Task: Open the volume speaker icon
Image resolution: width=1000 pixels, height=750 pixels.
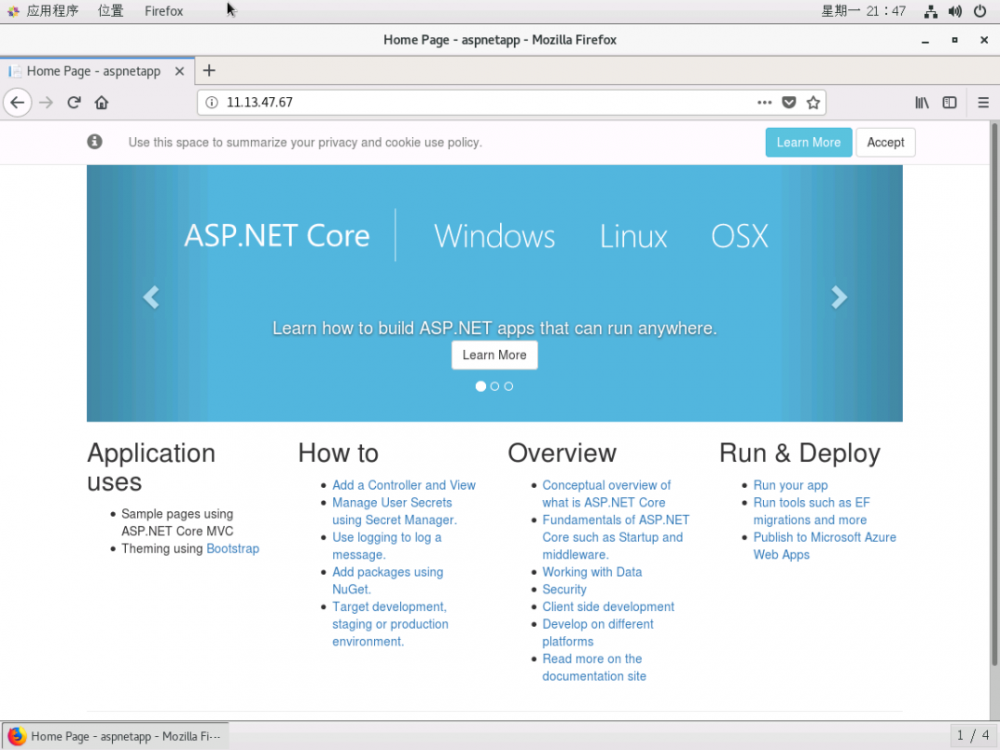Action: [x=955, y=11]
